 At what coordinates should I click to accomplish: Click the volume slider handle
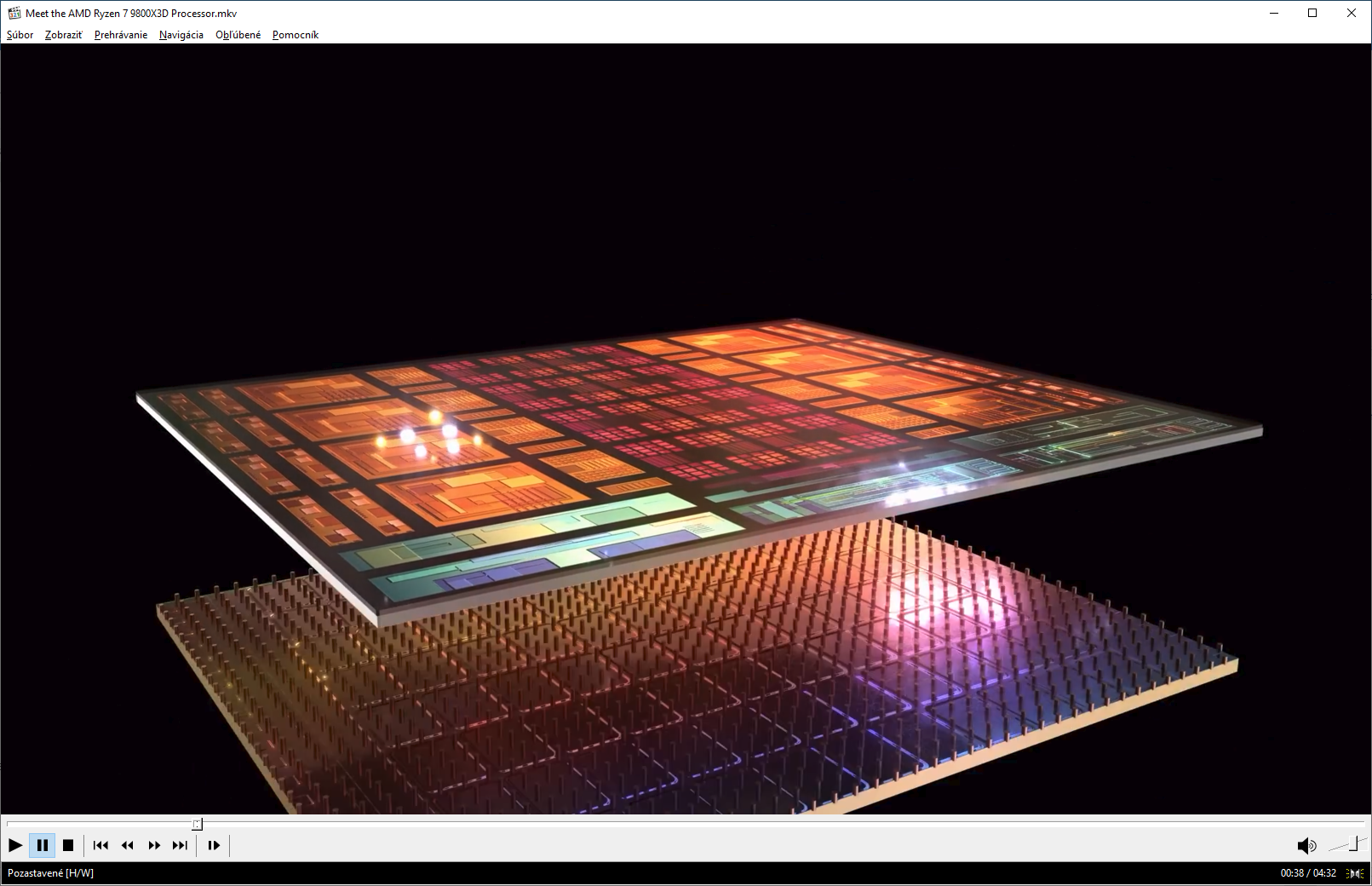pyautogui.click(x=1352, y=844)
